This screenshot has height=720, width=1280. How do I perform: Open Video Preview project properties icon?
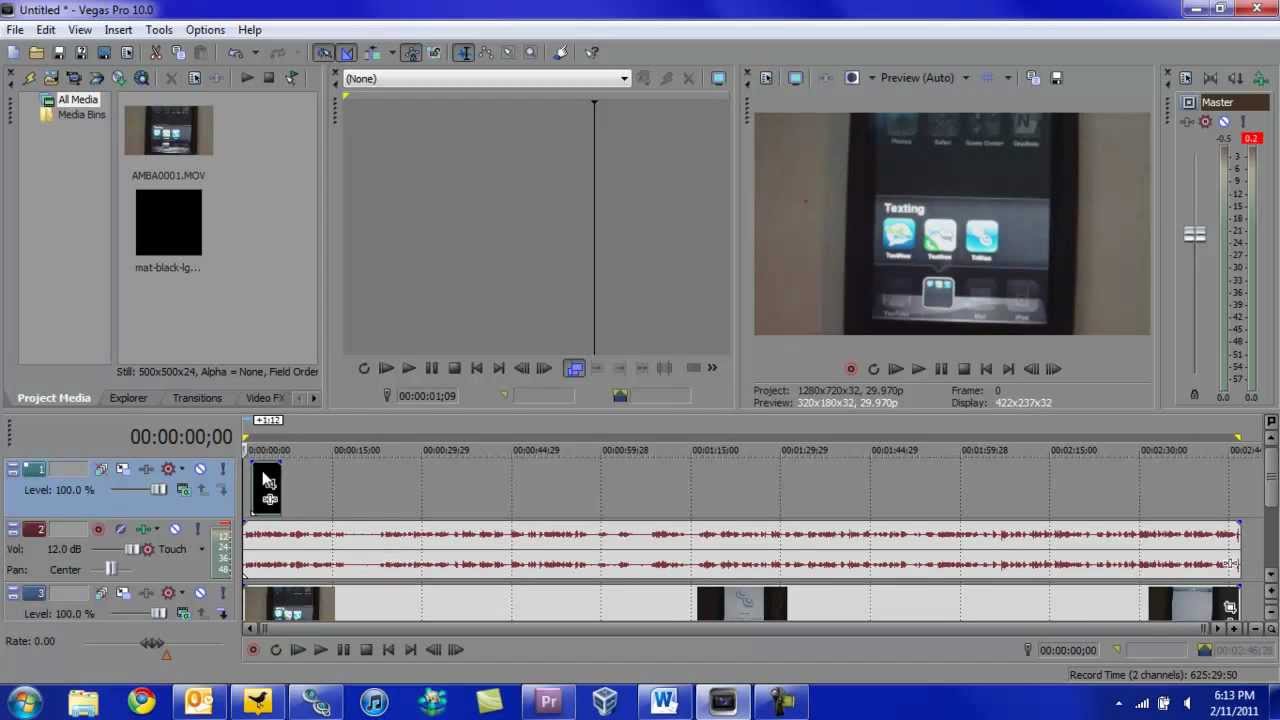point(767,78)
